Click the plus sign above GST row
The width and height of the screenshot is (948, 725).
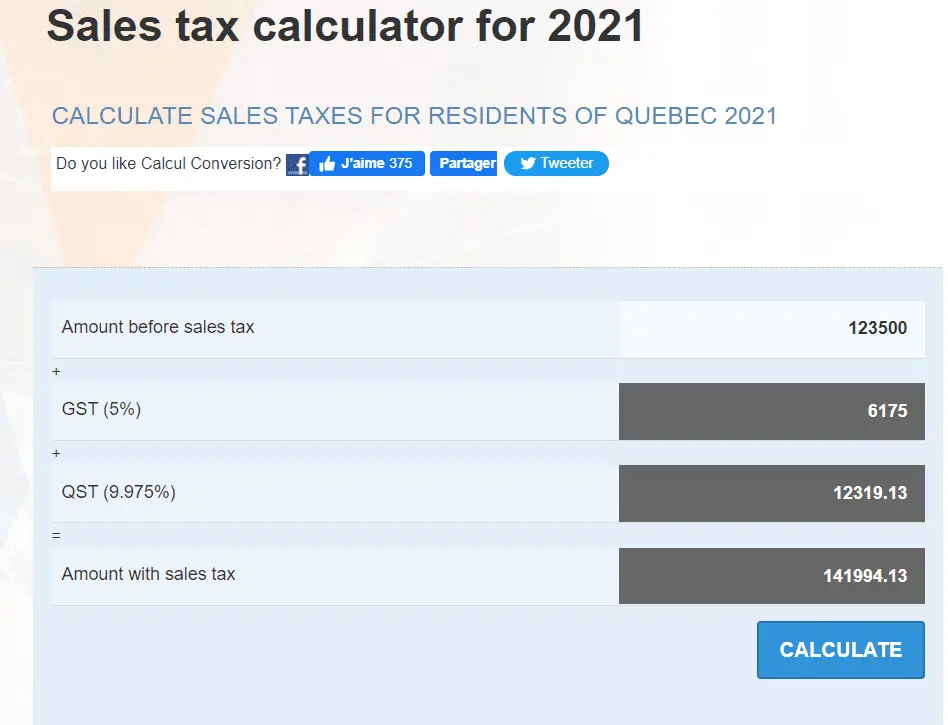(x=56, y=371)
